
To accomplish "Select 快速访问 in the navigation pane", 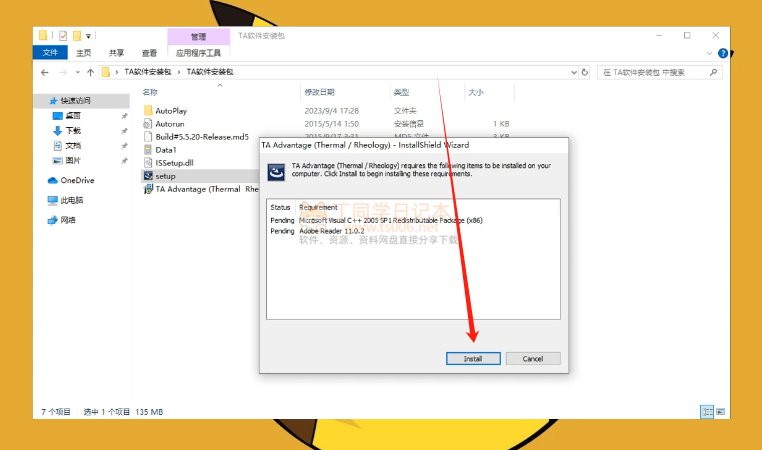I will (x=75, y=101).
